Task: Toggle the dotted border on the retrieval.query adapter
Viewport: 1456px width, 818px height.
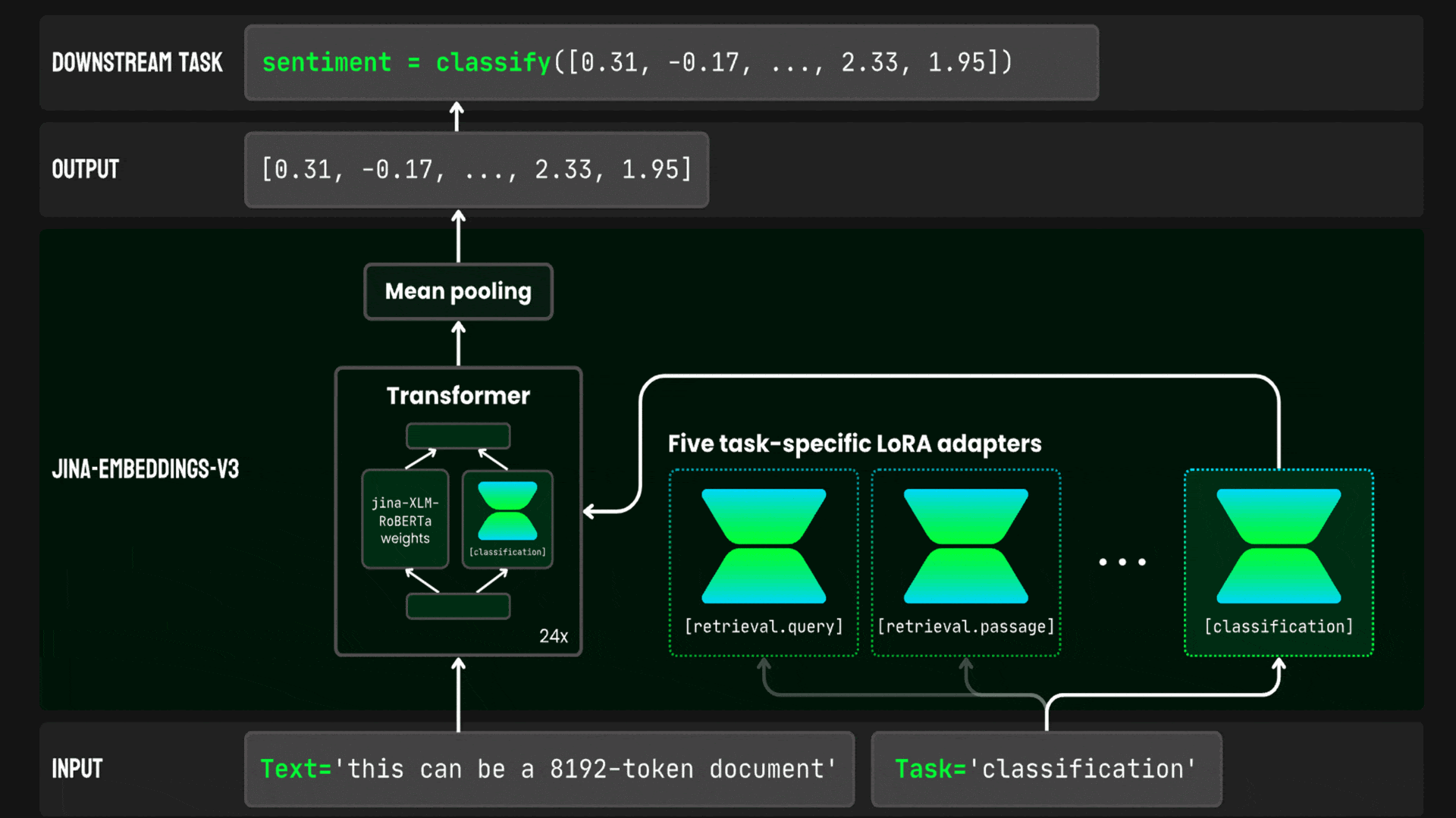Action: 764,561
